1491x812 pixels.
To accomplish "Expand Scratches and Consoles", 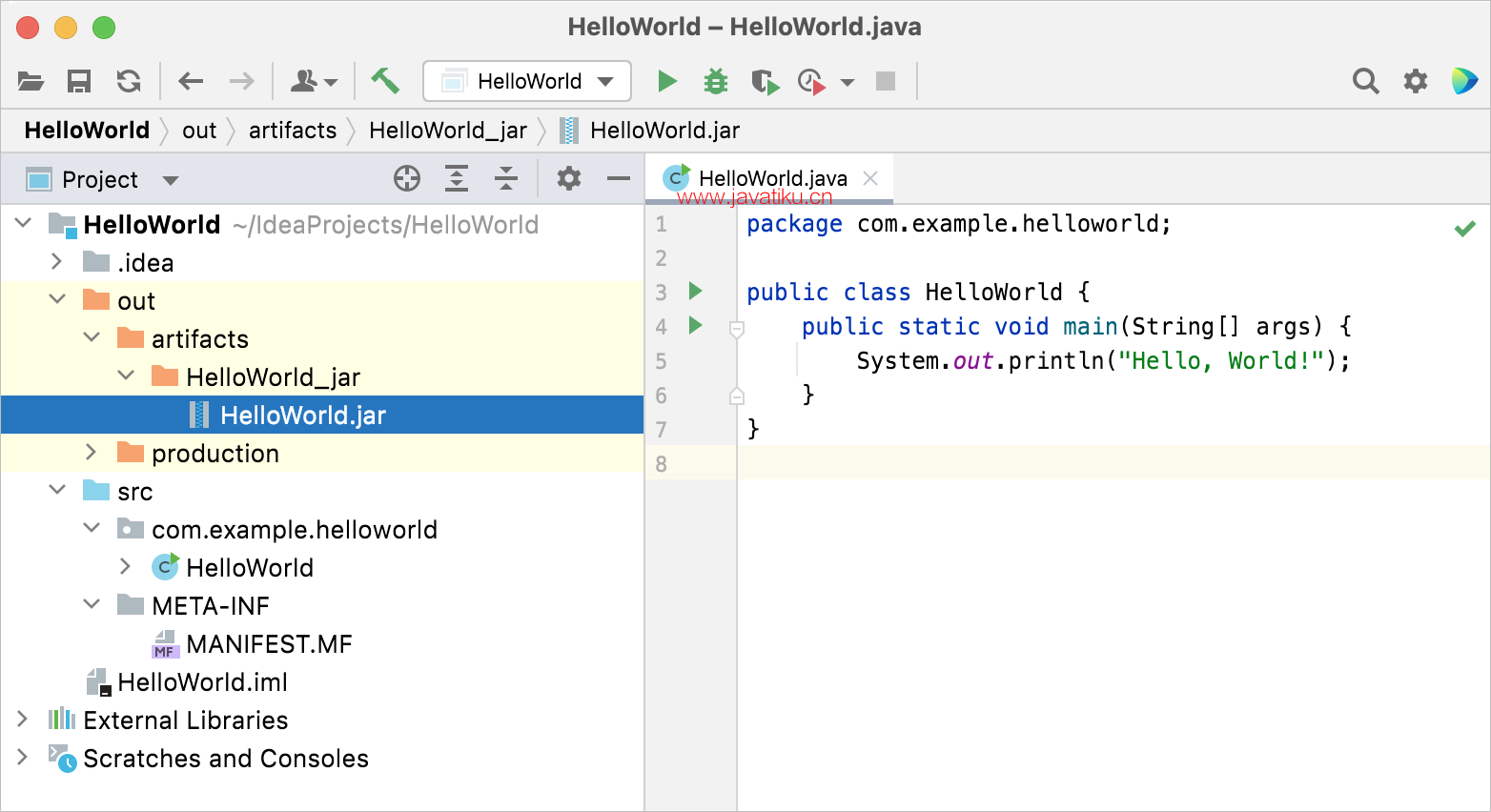I will click(22, 757).
